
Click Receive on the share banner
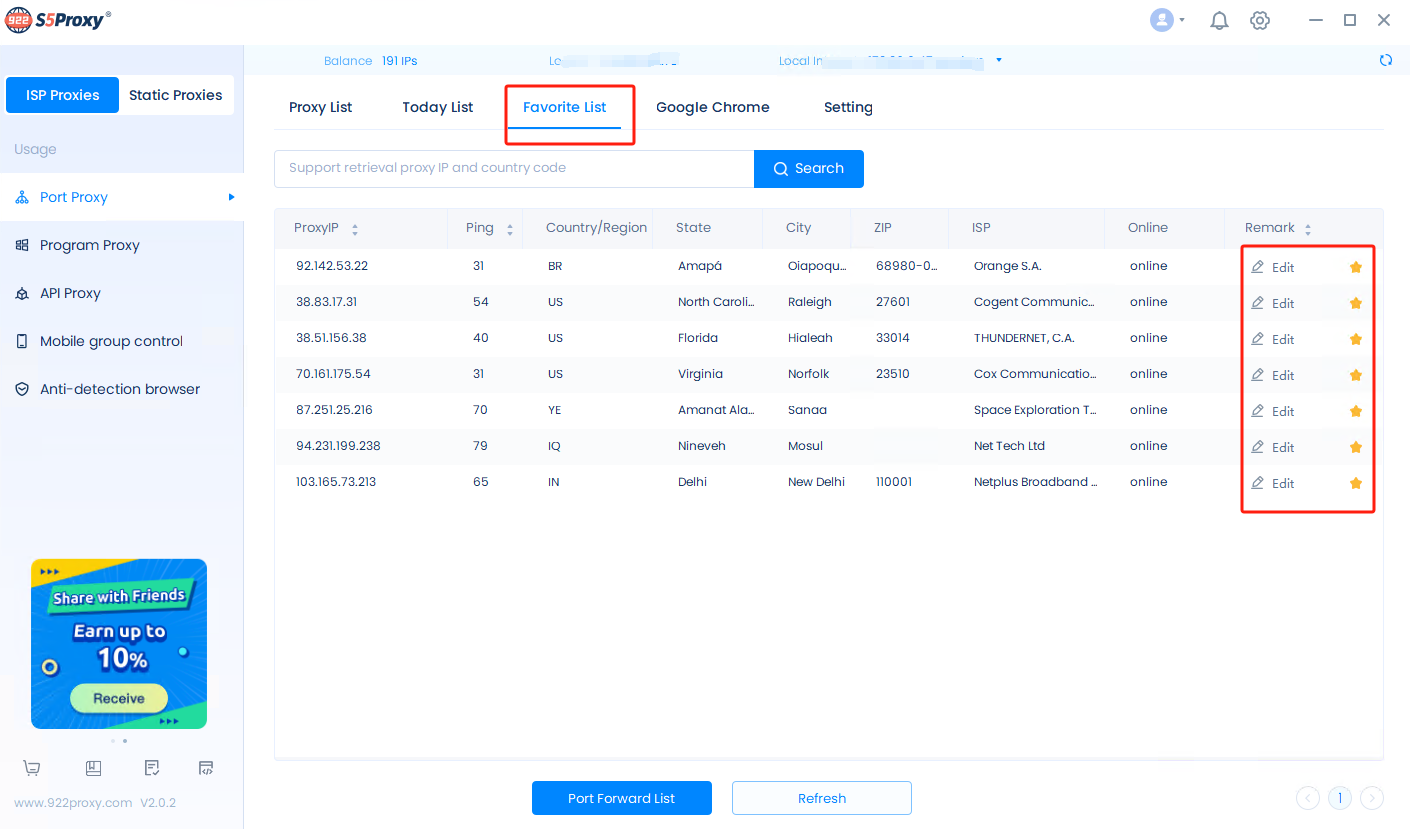(119, 698)
